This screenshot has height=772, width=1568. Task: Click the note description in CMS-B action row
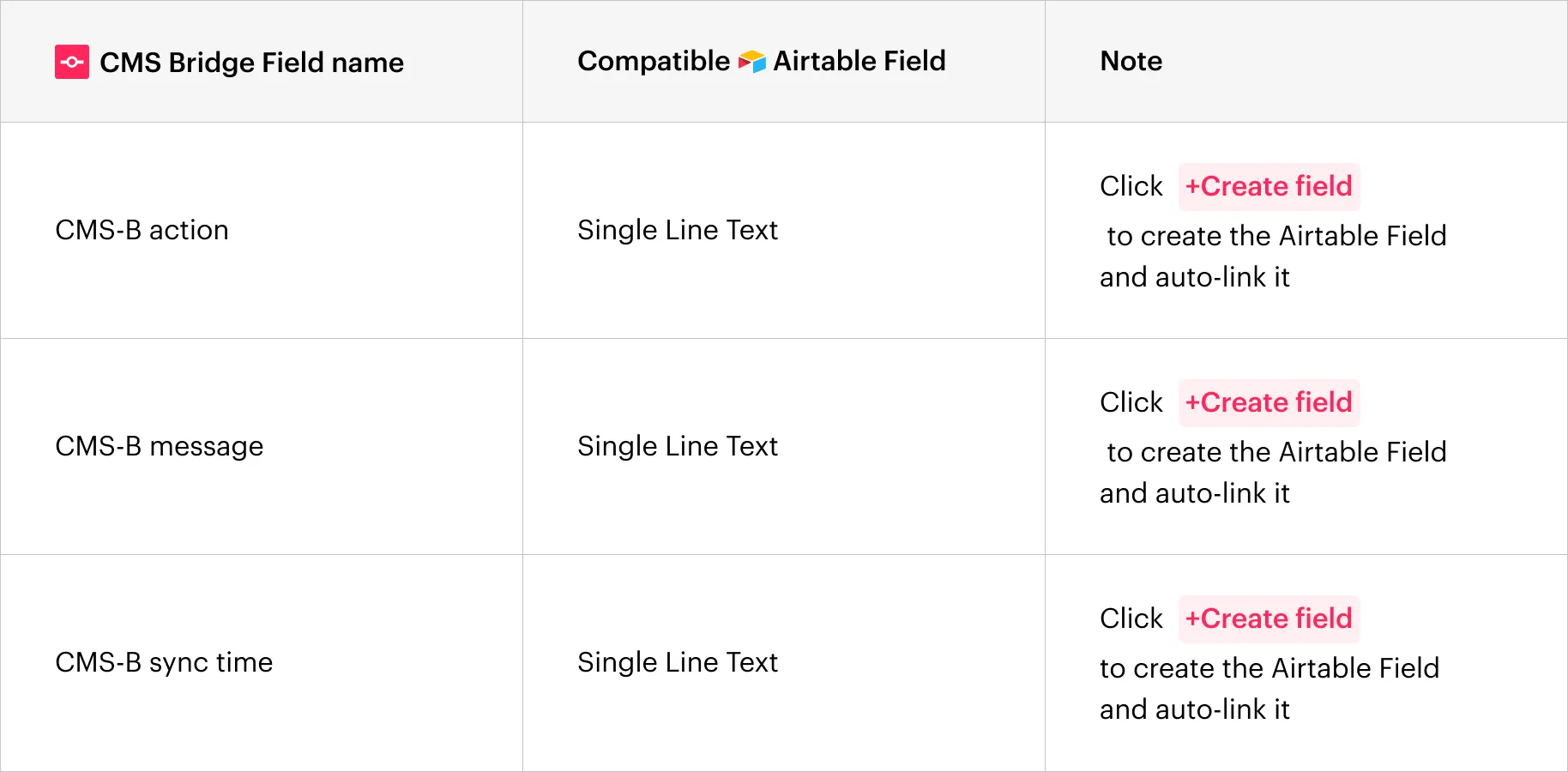pyautogui.click(x=1273, y=256)
